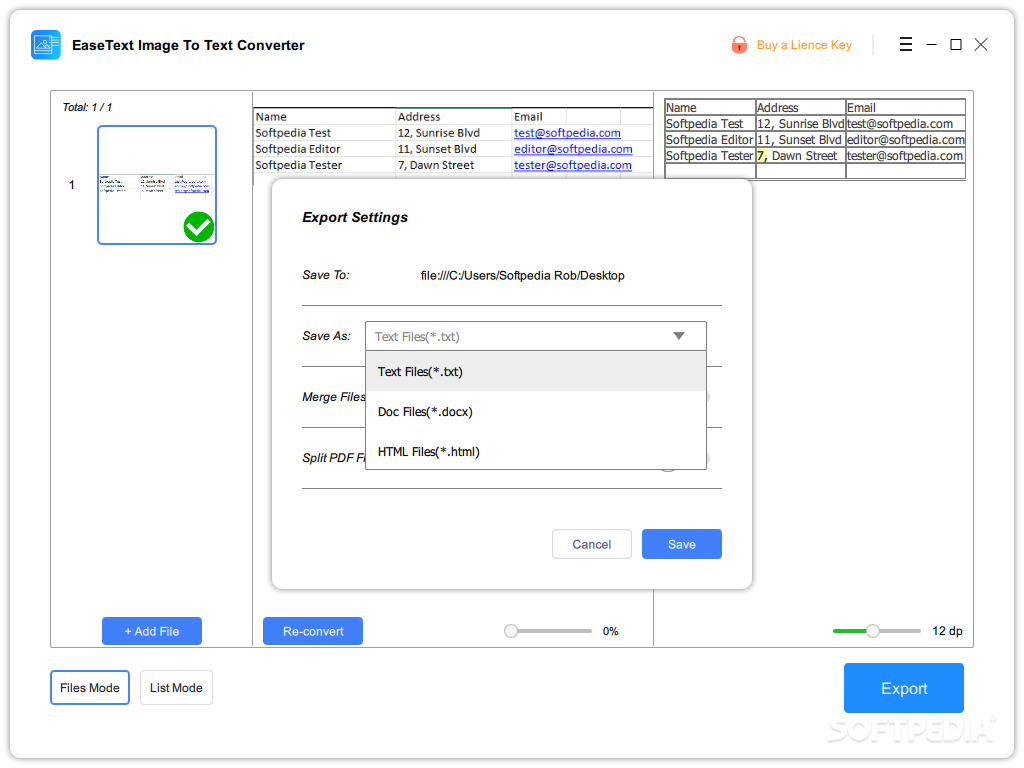This screenshot has height=768, width=1024.
Task: Click the lock icon beside Buy a Licence Key
Action: 739,45
